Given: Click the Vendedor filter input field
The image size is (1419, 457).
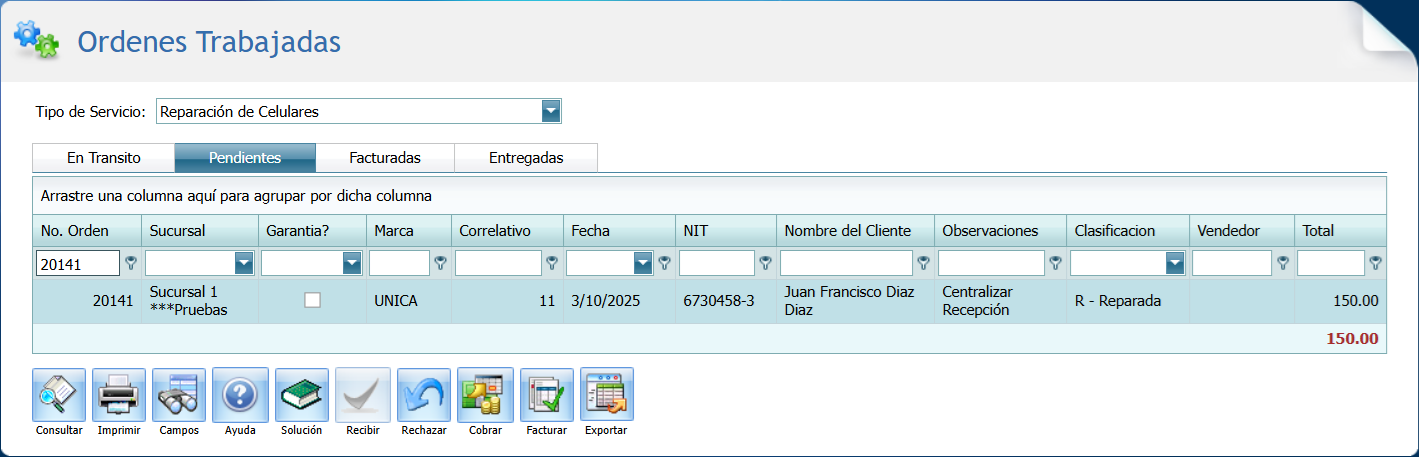Looking at the screenshot, I should coord(1233,264).
